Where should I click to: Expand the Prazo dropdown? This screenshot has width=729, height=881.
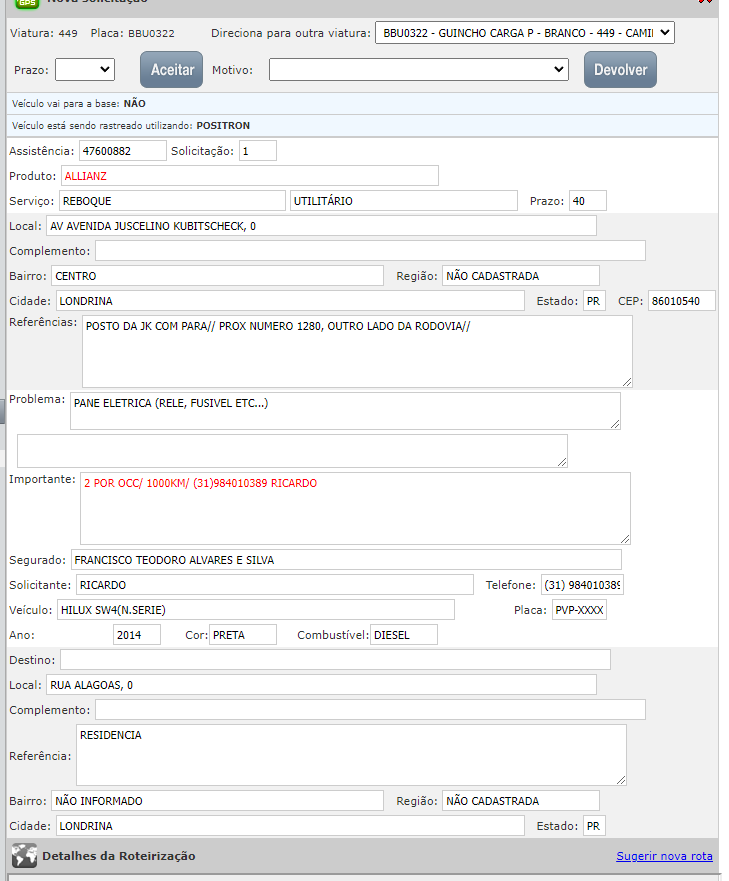(x=85, y=70)
